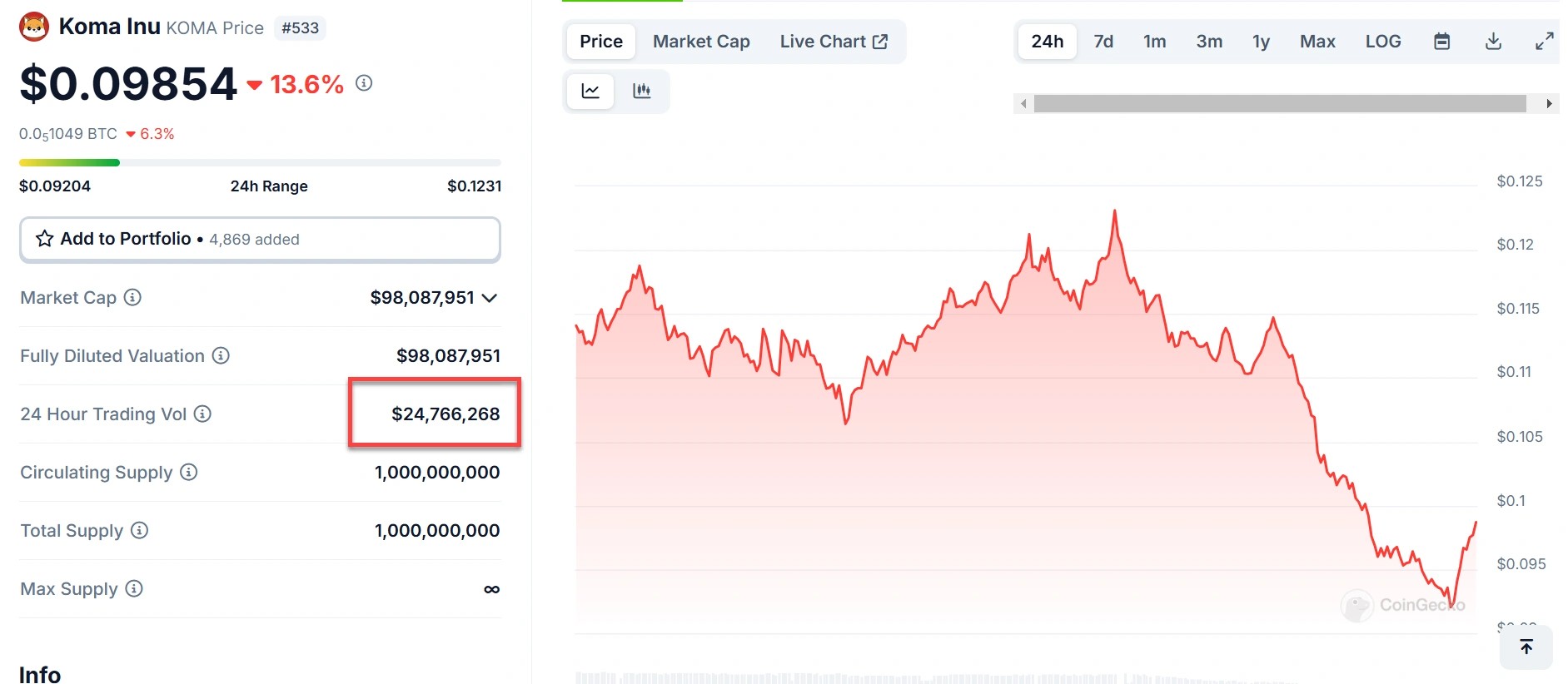Switch to Market Cap chart tab
The image size is (1568, 684).
point(701,42)
